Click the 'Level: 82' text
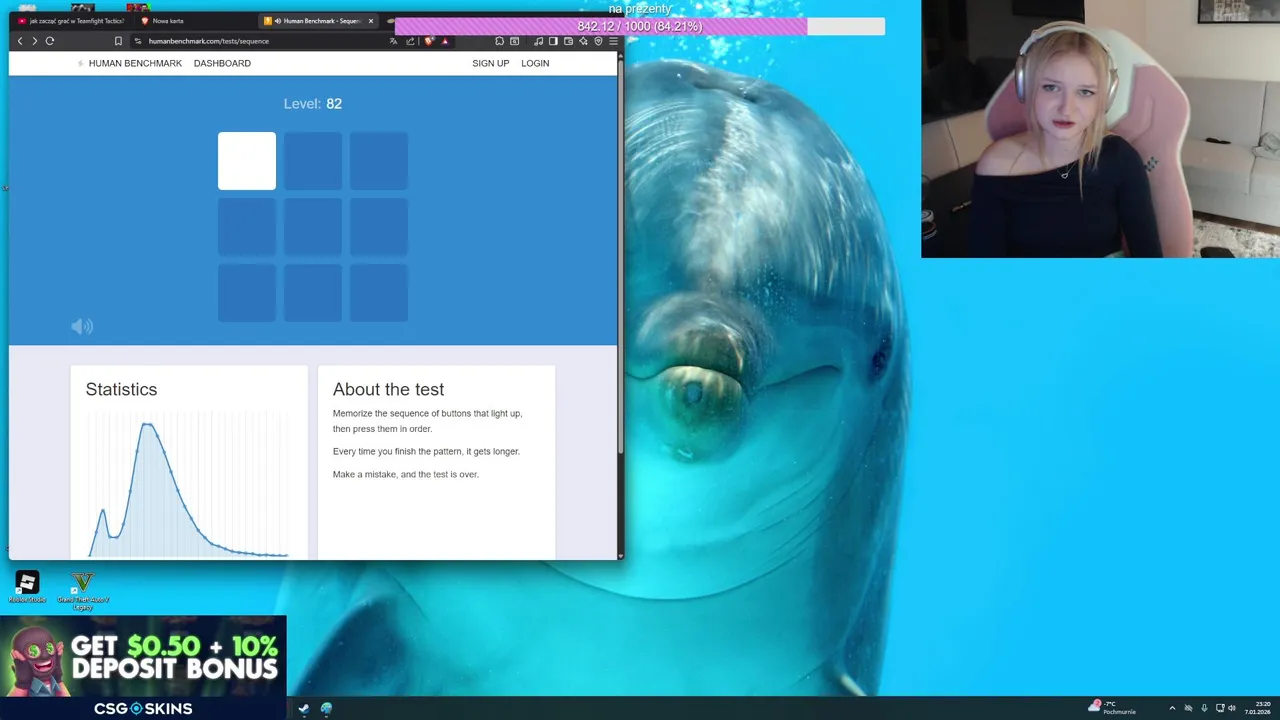Viewport: 1280px width, 720px height. click(313, 103)
